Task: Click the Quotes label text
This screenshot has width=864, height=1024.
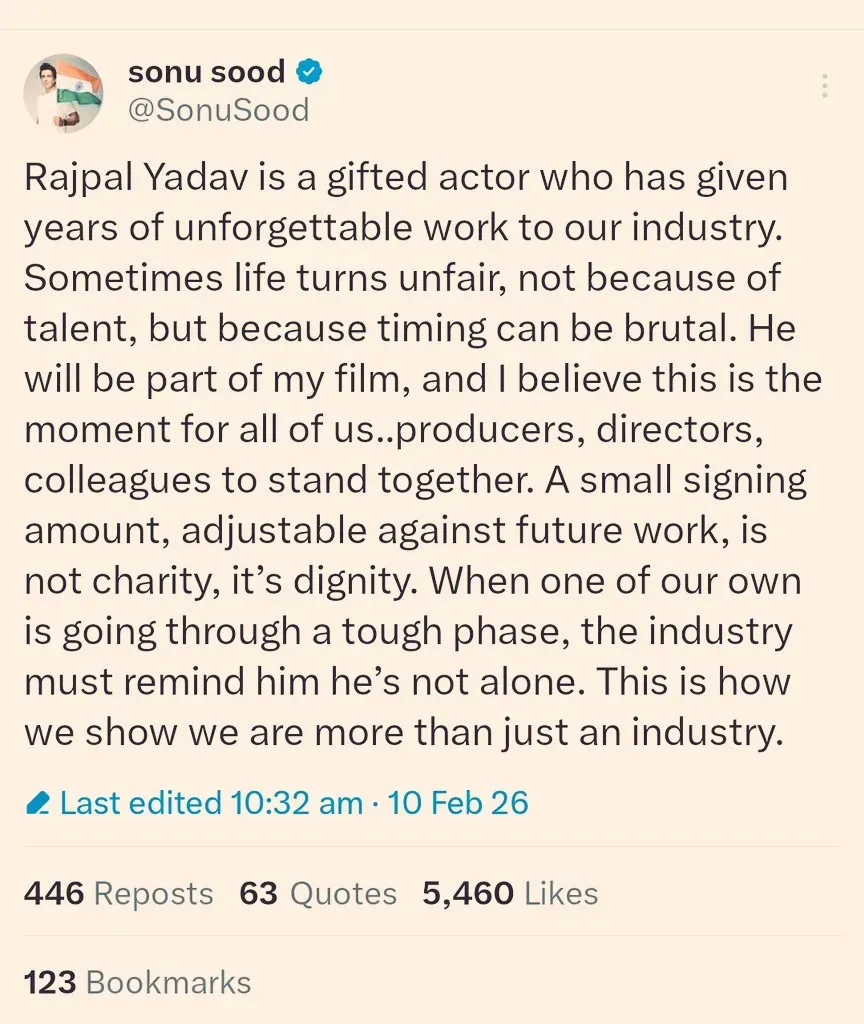Action: point(349,894)
